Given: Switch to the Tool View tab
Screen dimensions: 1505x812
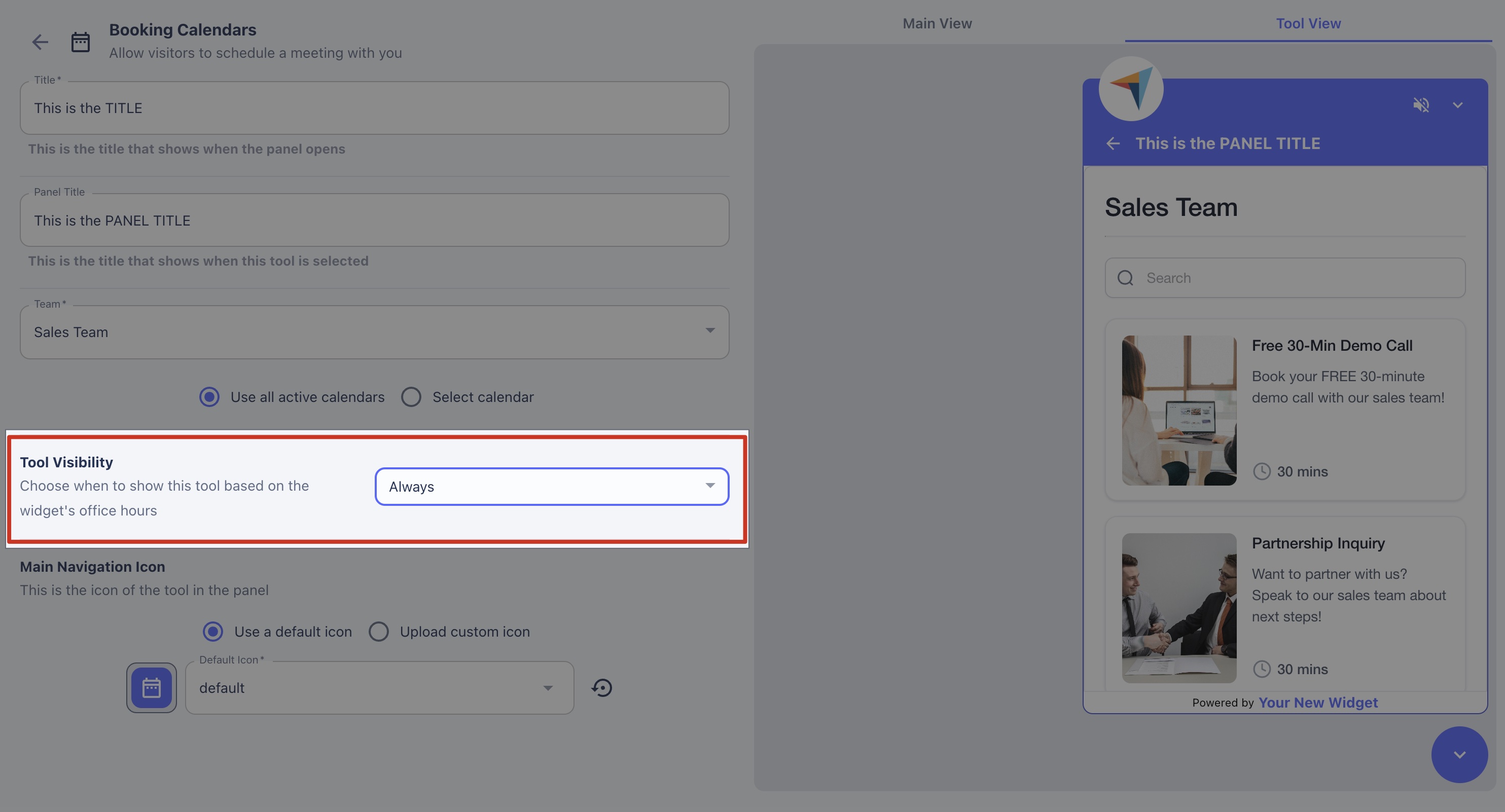Looking at the screenshot, I should (x=1308, y=23).
